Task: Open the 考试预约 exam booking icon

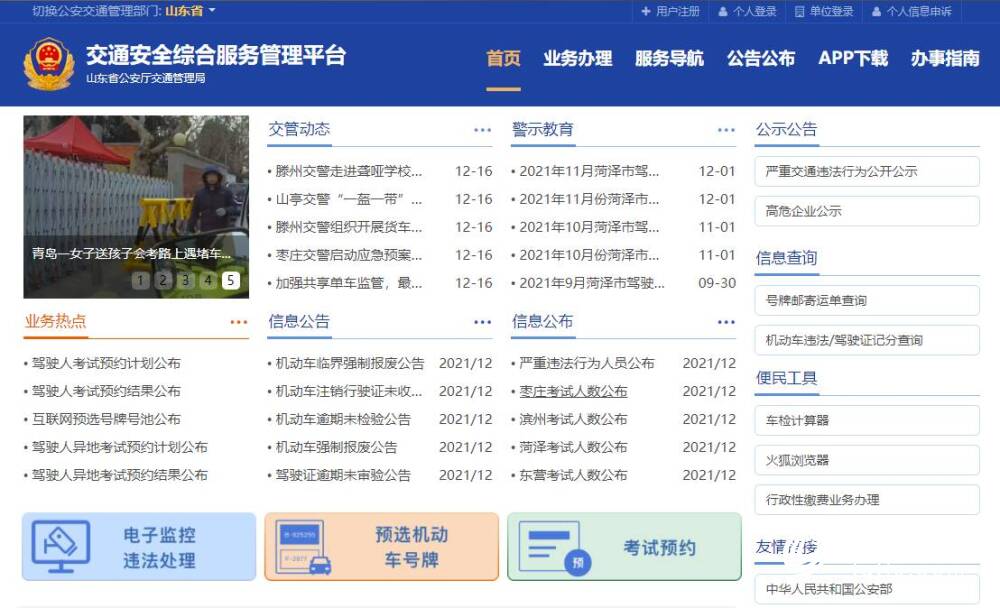Action: coord(623,545)
